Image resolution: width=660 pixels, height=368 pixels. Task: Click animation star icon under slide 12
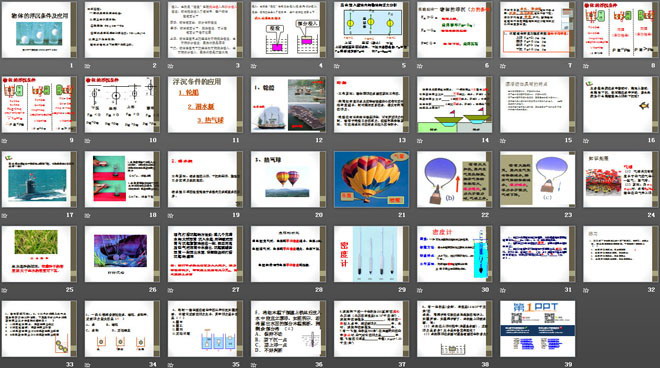(254, 141)
